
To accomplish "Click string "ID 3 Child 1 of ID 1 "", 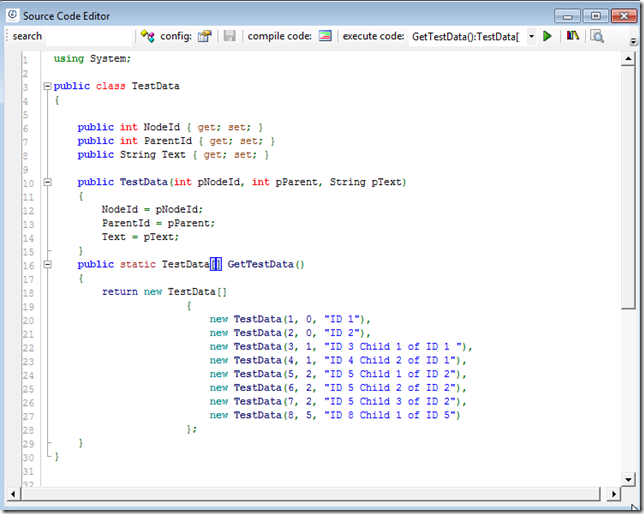I will (x=393, y=347).
